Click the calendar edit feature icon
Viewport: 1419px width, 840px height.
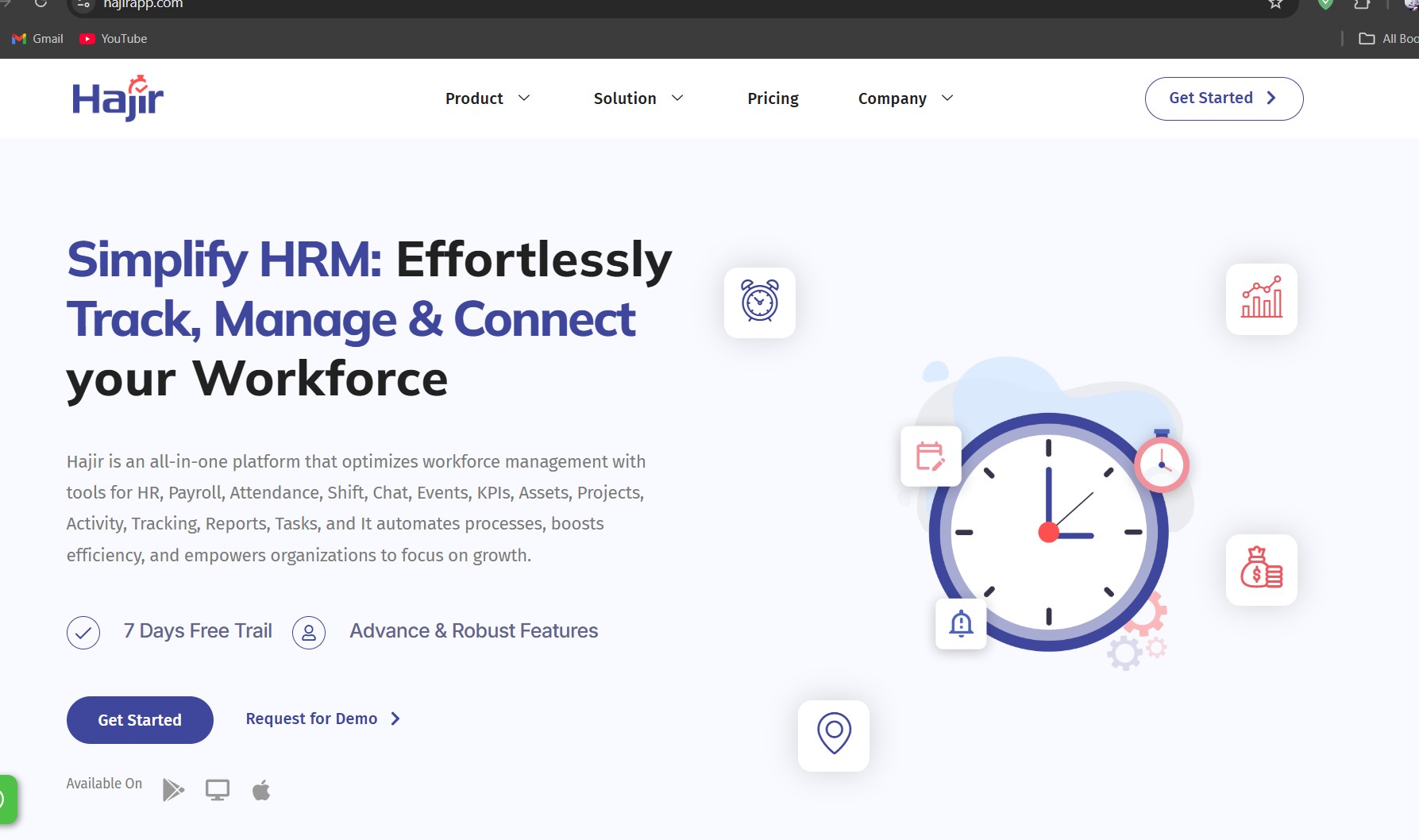(930, 457)
